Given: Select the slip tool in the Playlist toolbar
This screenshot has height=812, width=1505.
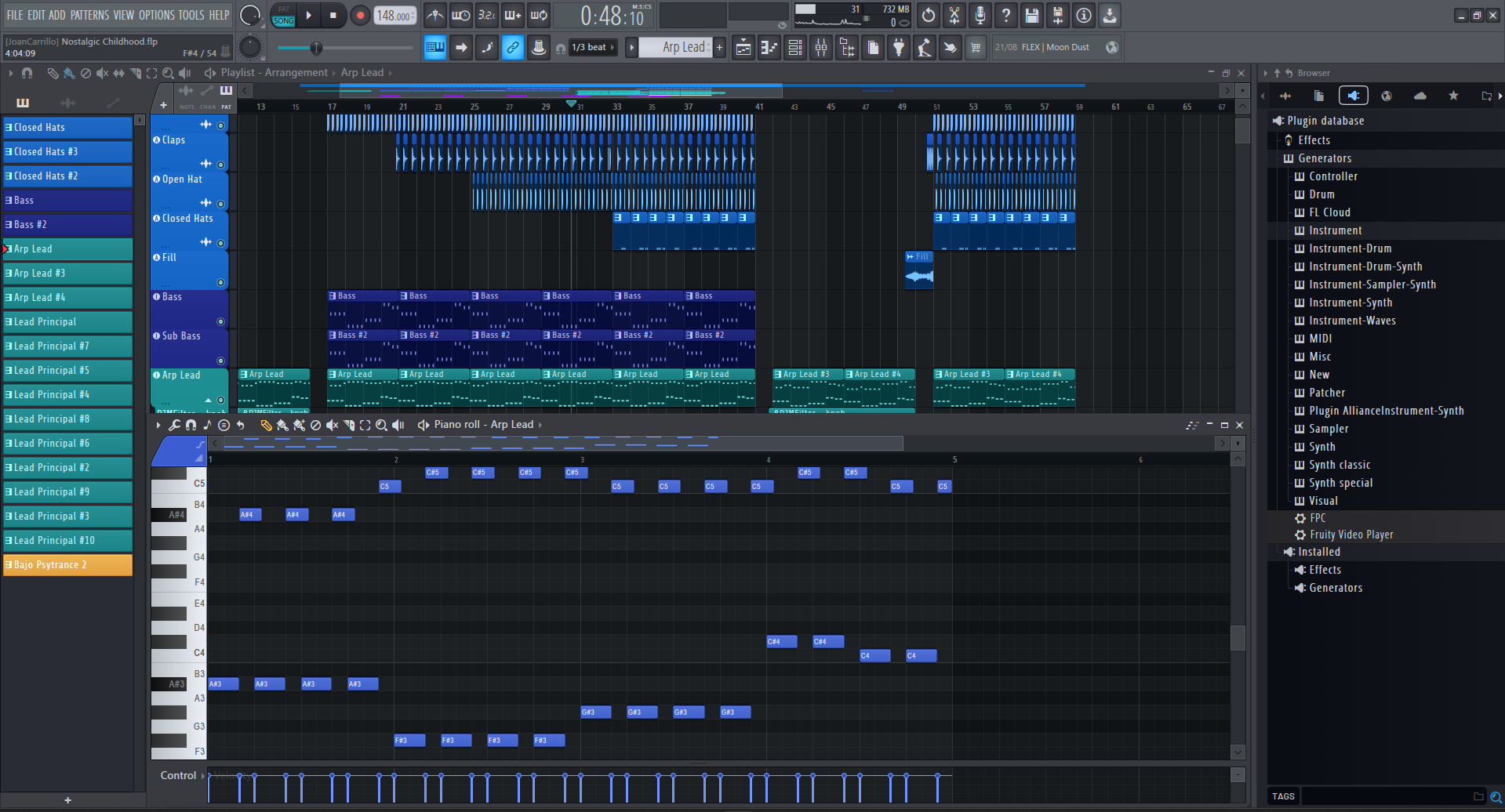Looking at the screenshot, I should pos(118,73).
